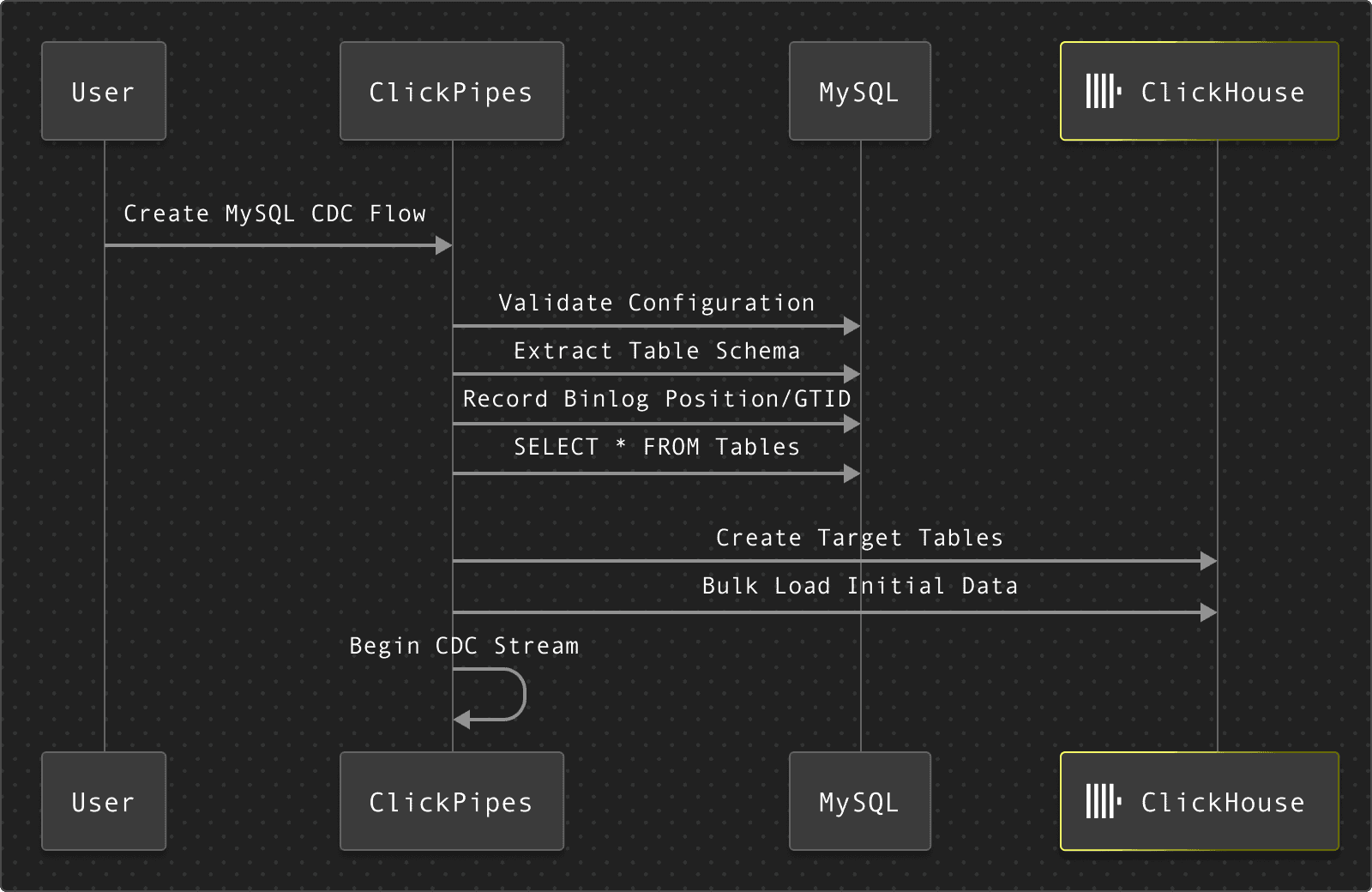1372x892 pixels.
Task: Click arrowhead of Create MySQL CDC Flow
Action: point(443,246)
